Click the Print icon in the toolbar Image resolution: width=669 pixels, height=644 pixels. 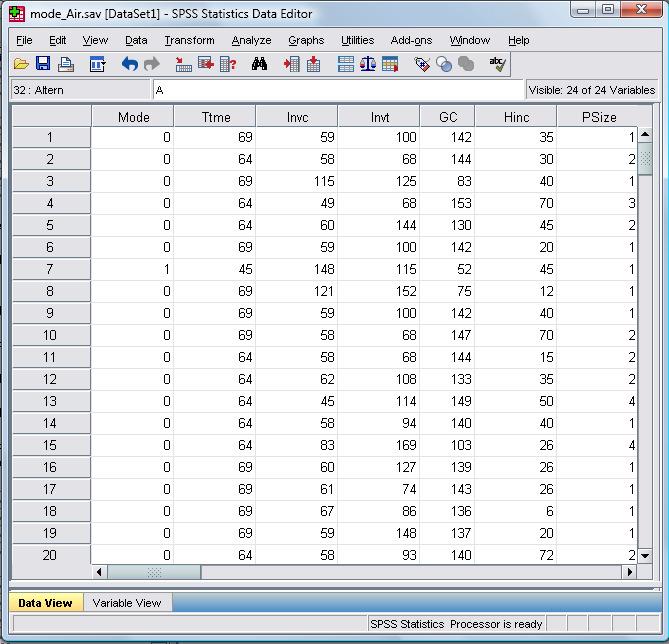click(66, 64)
